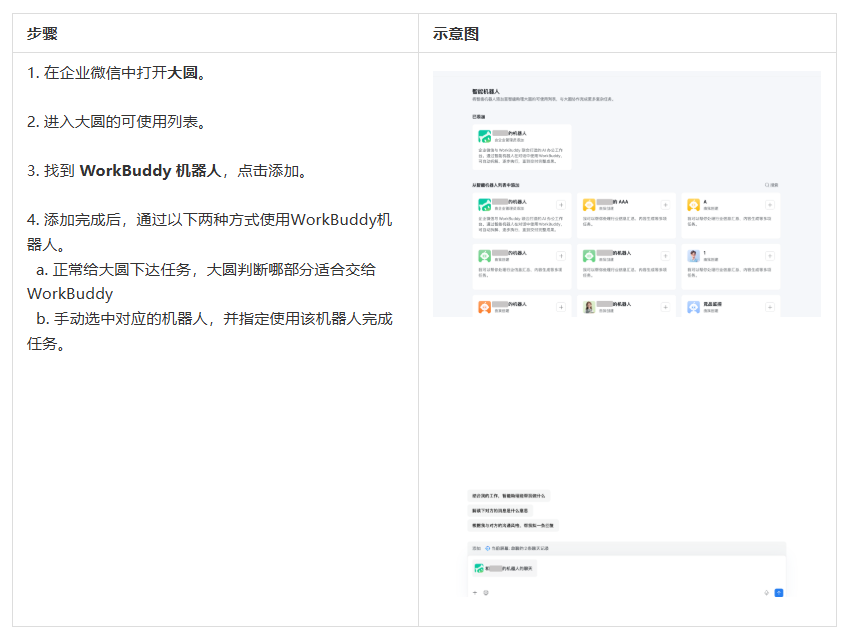845x640 pixels.
Task: Add the robot named "1" with its plus icon
Action: (x=770, y=256)
